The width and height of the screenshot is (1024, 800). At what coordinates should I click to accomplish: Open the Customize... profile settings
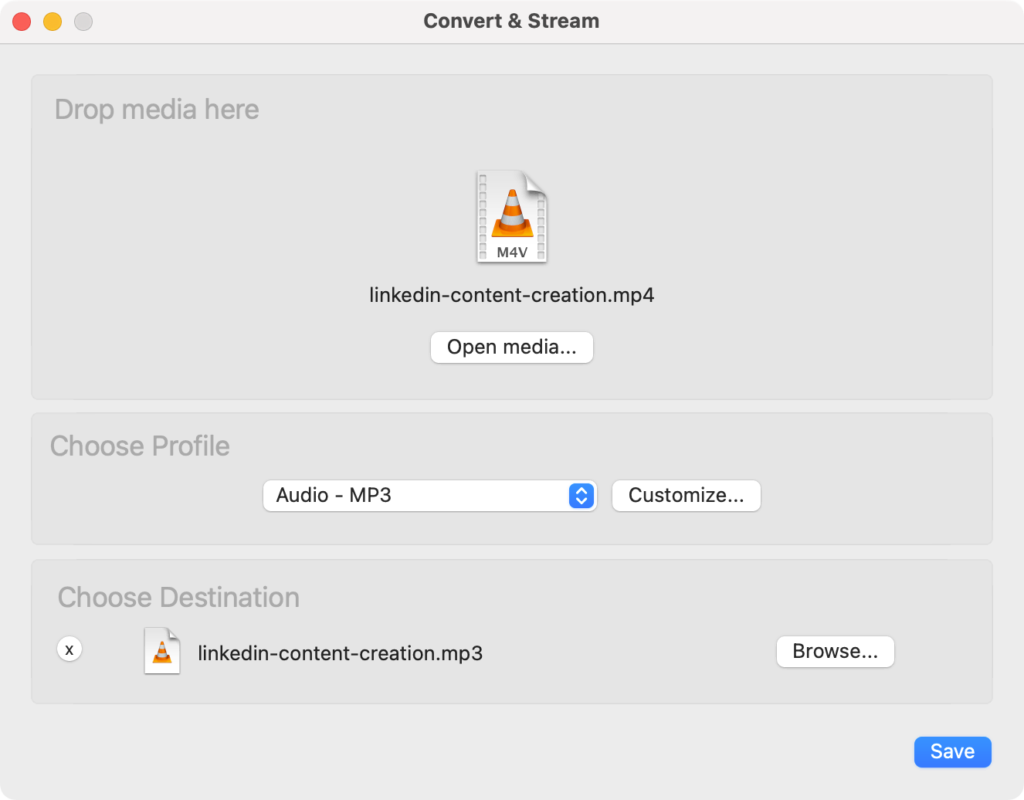pos(686,495)
